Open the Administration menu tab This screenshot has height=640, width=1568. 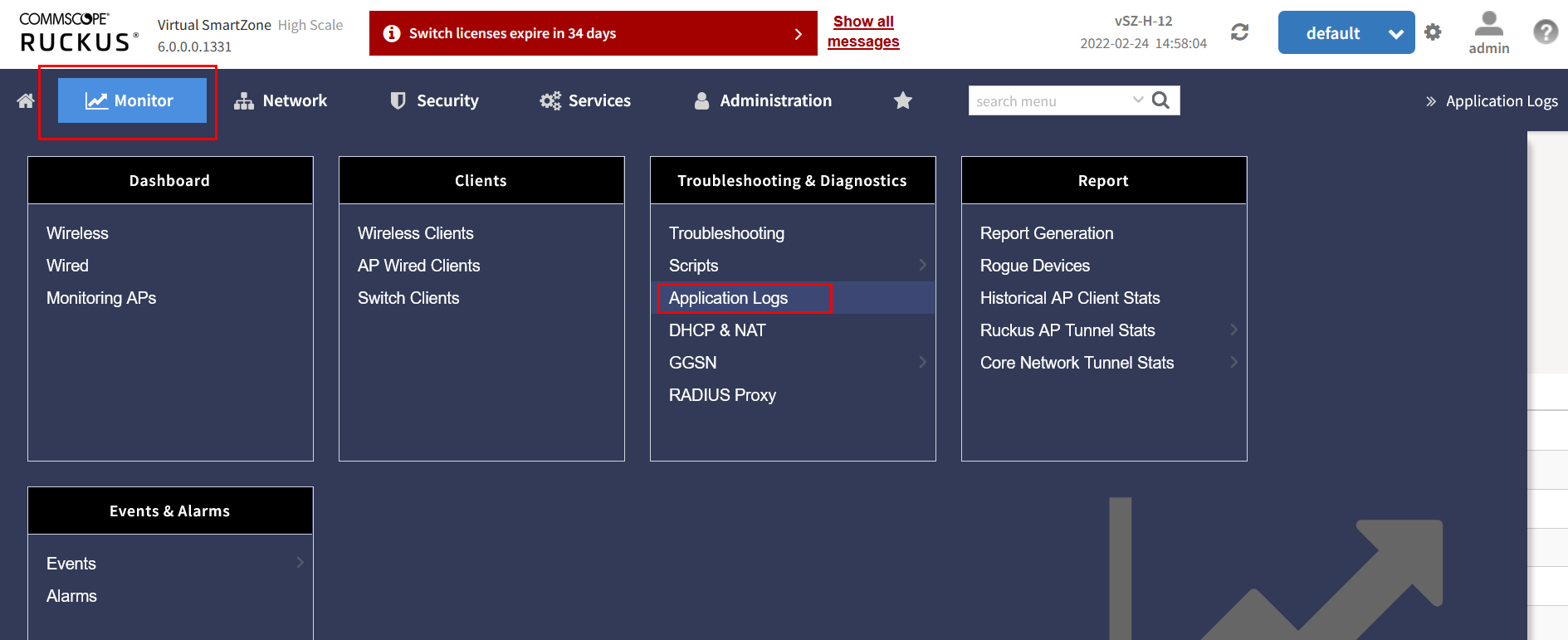pyautogui.click(x=763, y=100)
